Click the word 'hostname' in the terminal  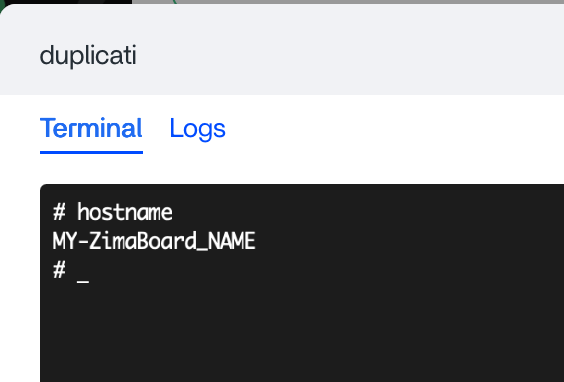tap(125, 212)
